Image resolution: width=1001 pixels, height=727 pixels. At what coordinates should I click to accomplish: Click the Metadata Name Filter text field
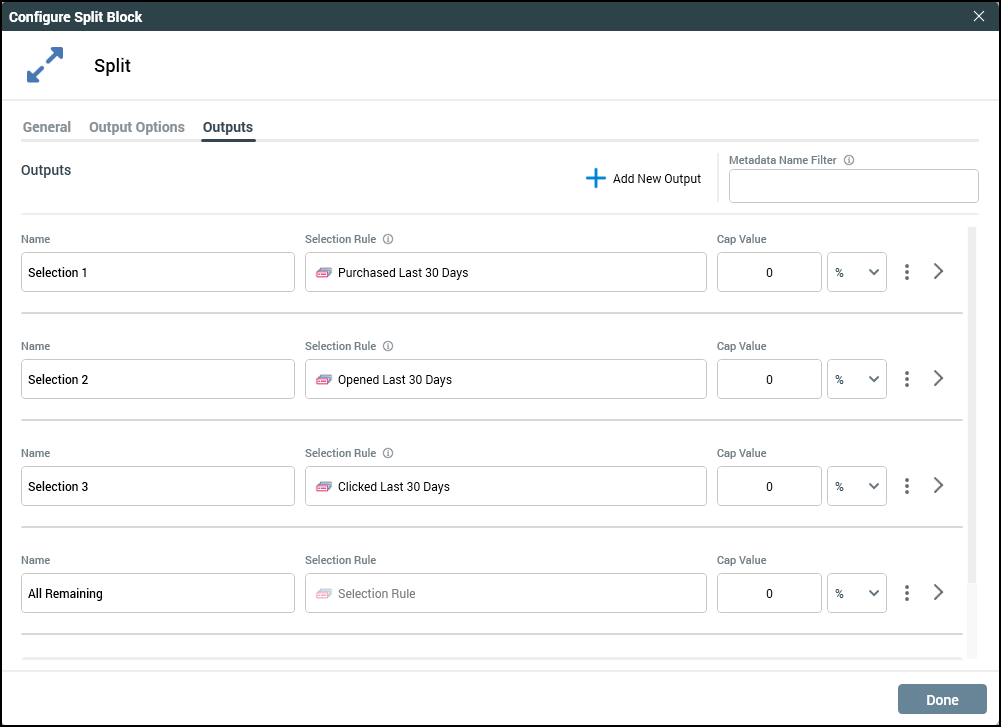pyautogui.click(x=853, y=186)
